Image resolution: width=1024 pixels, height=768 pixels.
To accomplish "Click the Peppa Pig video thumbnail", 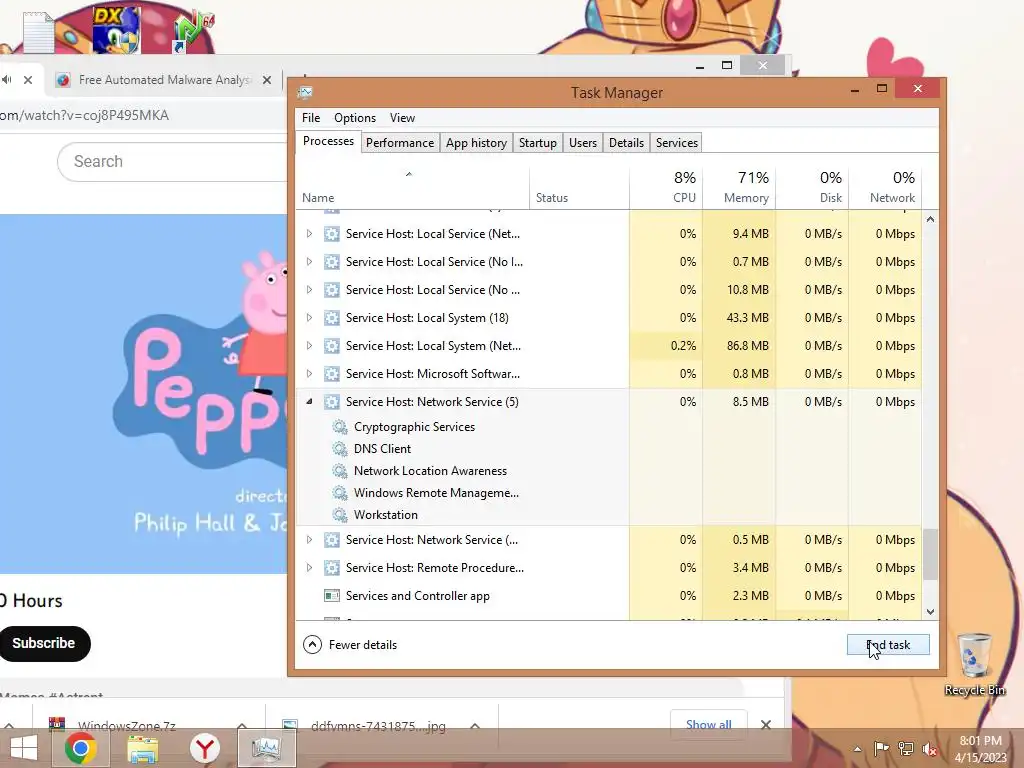I will pyautogui.click(x=144, y=394).
